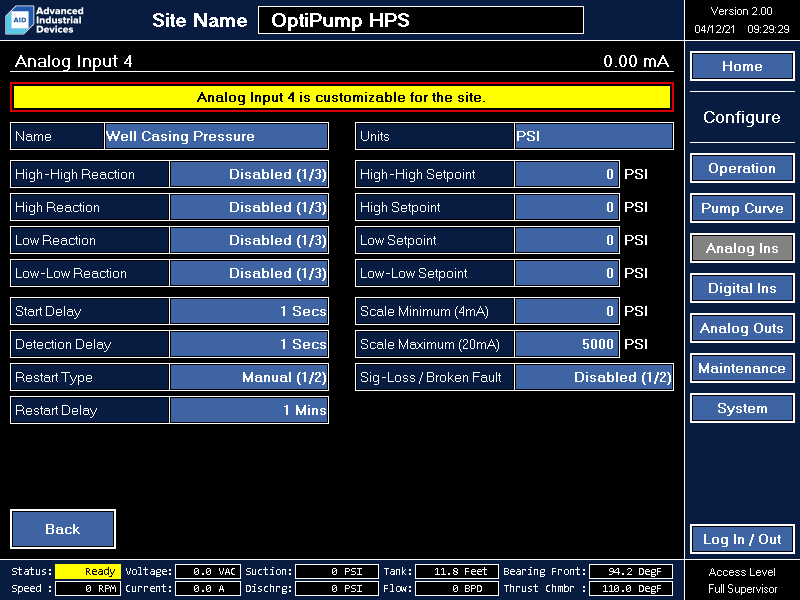Viewport: 800px width, 600px height.
Task: Click the Speed 0 RPM value
Action: (88, 588)
